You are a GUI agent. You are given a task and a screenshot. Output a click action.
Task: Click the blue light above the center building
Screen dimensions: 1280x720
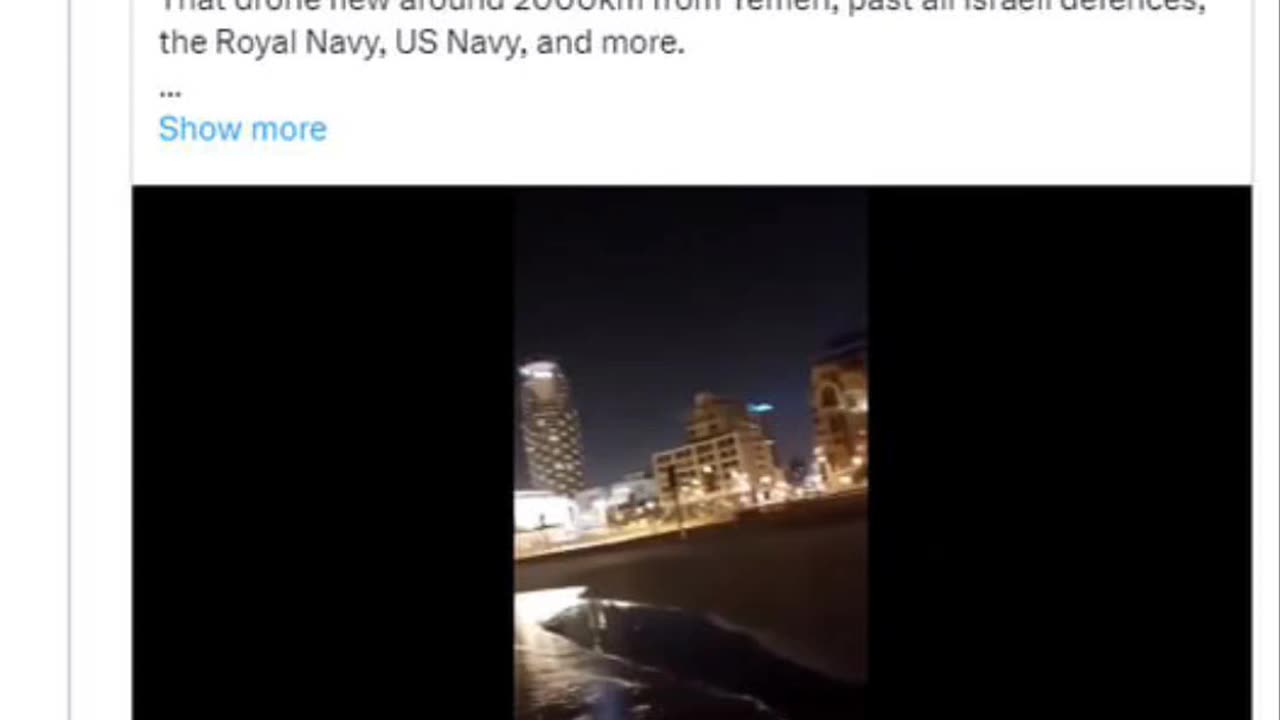coord(760,408)
